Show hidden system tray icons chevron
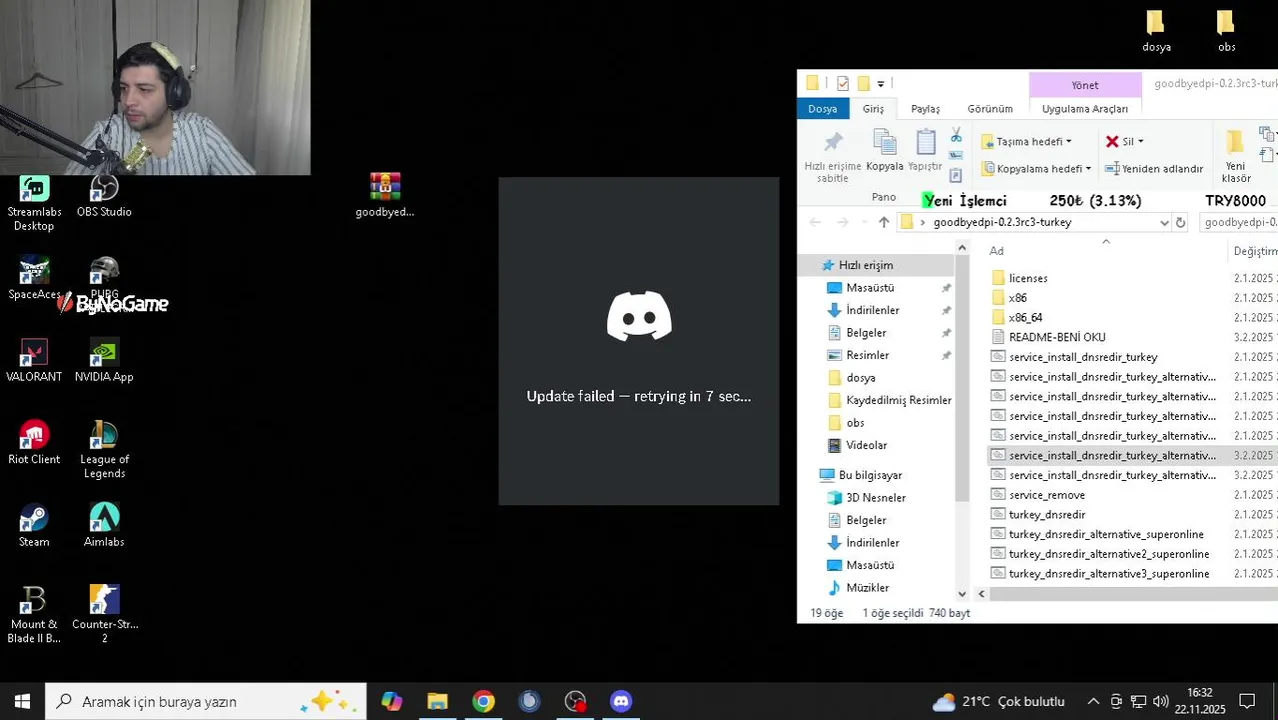The height and width of the screenshot is (720, 1278). click(1093, 702)
